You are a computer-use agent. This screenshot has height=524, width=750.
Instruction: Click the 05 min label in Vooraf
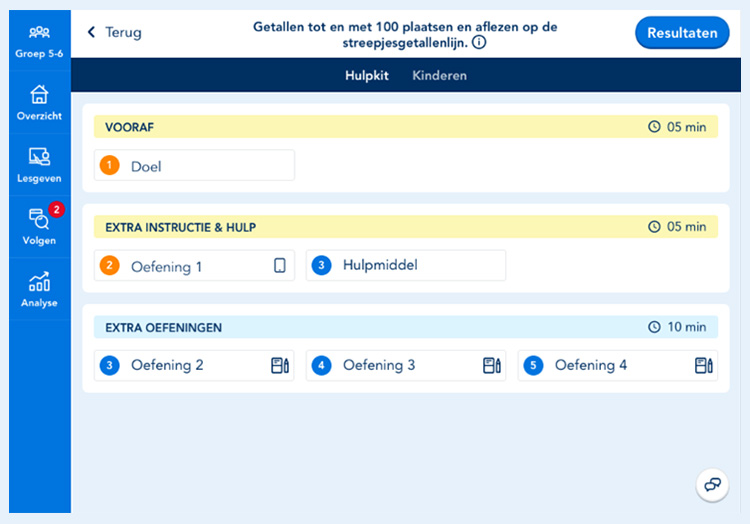pyautogui.click(x=686, y=127)
